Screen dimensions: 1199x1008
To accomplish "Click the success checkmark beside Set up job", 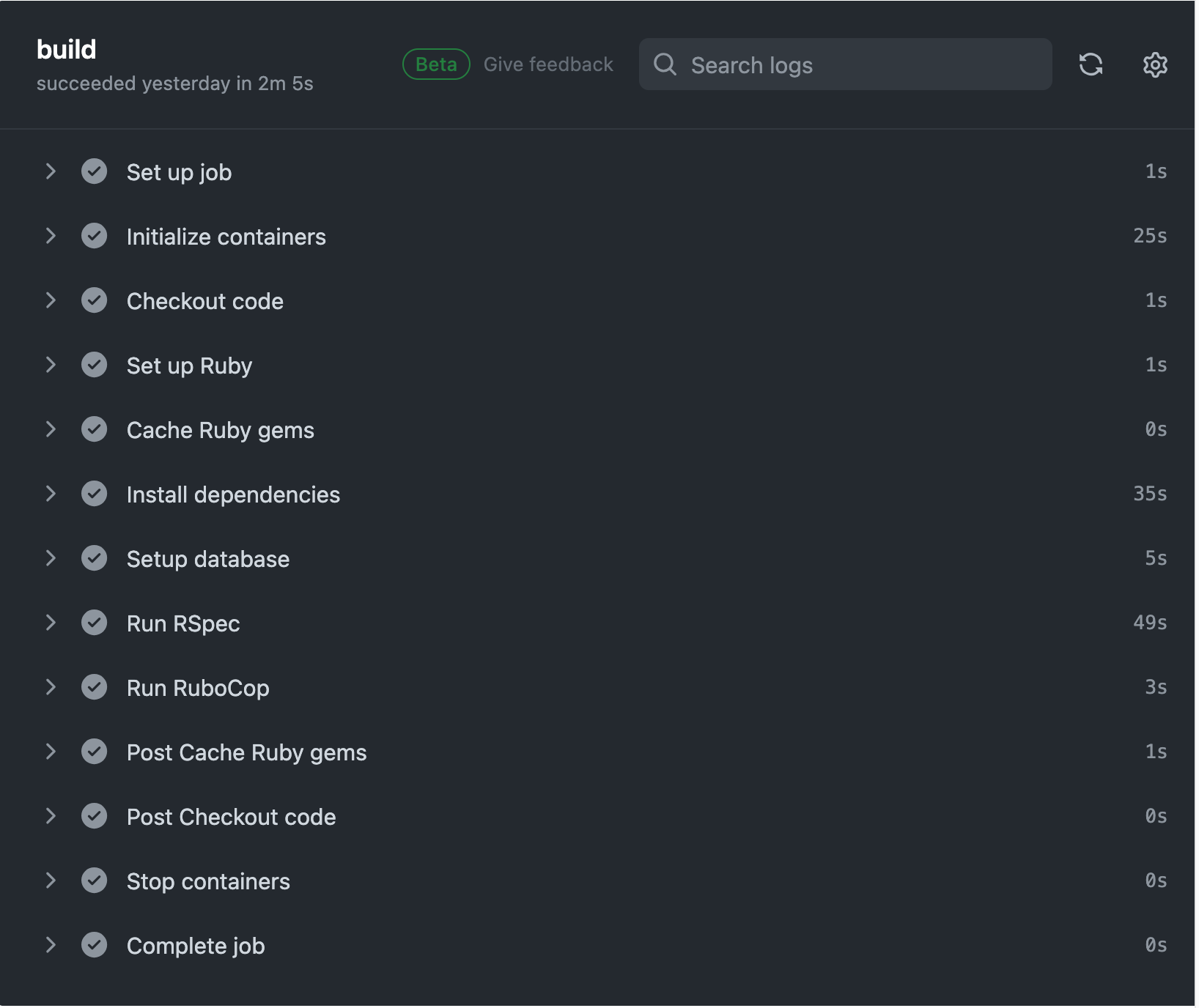I will [x=95, y=171].
